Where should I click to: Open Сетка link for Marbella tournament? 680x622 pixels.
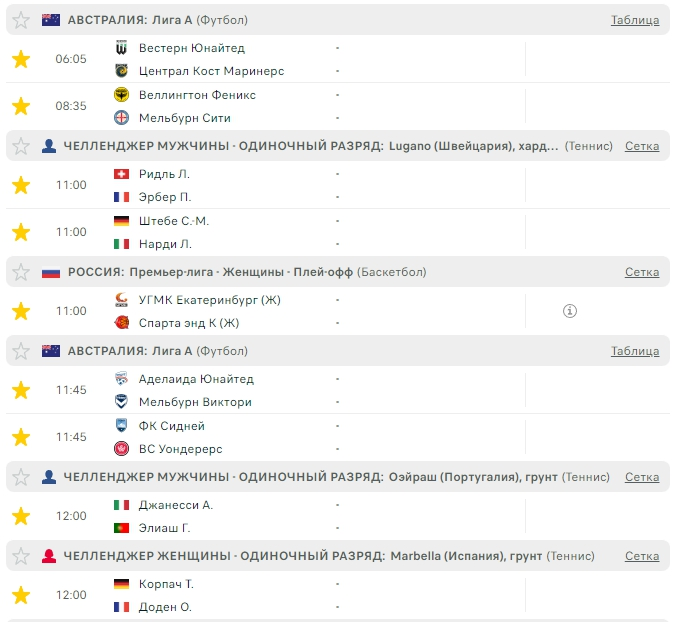point(641,556)
